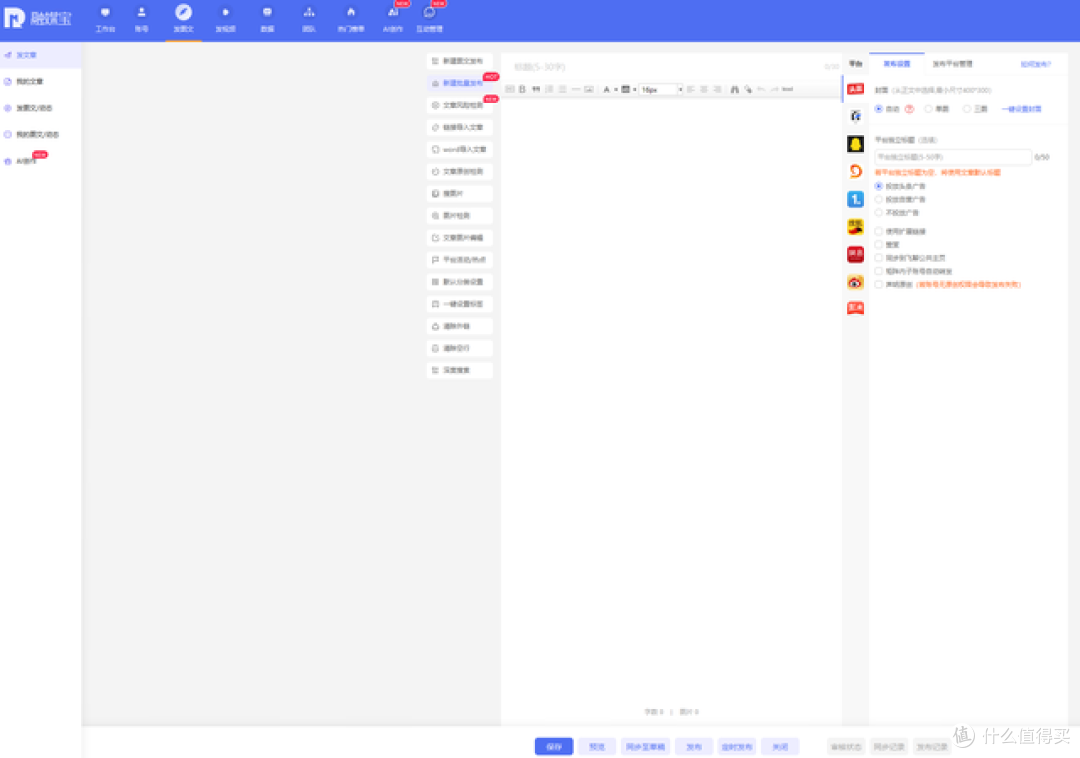Screen dimensions: 1080x758
Task: Click the 预览 preview button
Action: tap(596, 746)
